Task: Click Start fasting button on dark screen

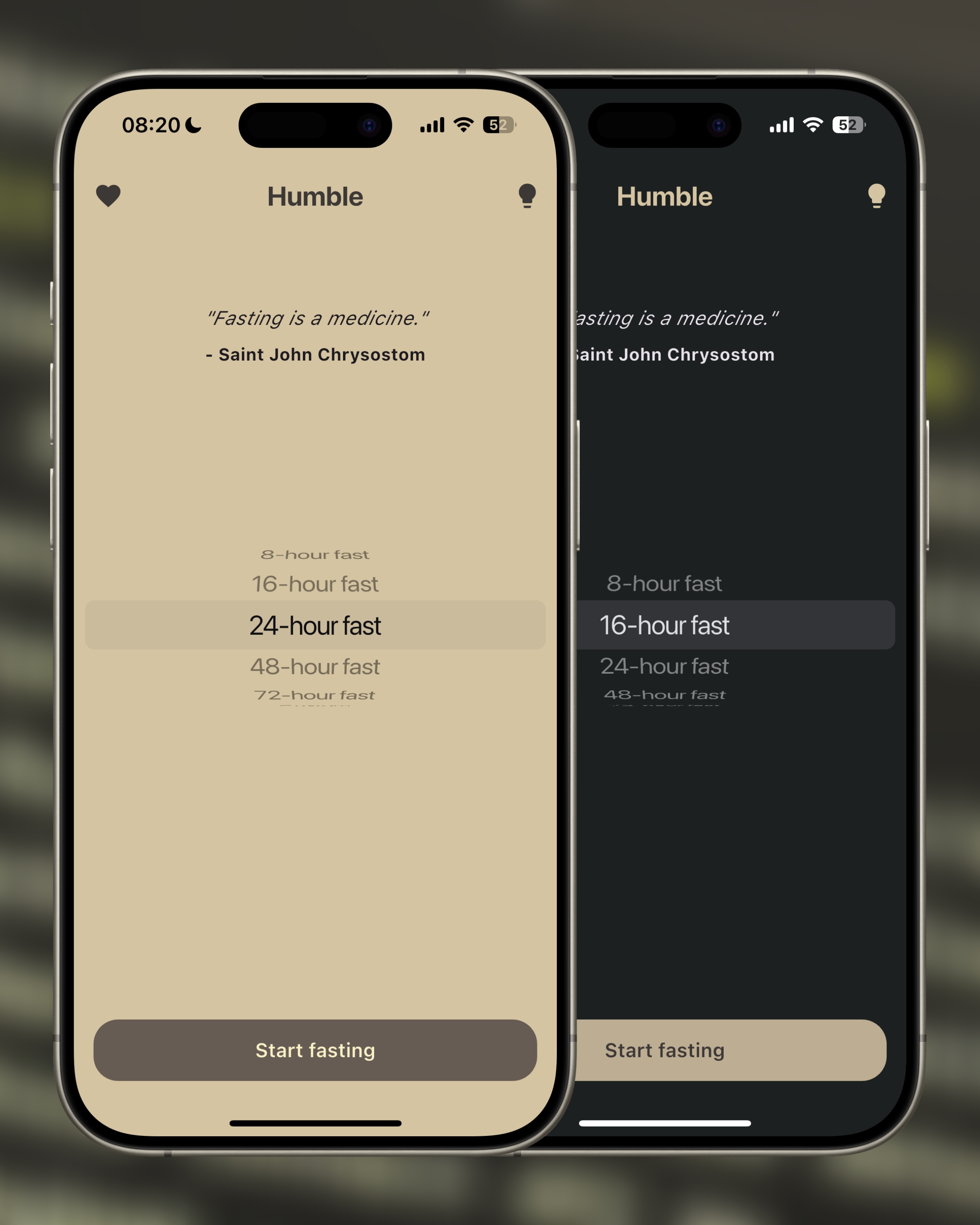Action: pyautogui.click(x=737, y=1050)
